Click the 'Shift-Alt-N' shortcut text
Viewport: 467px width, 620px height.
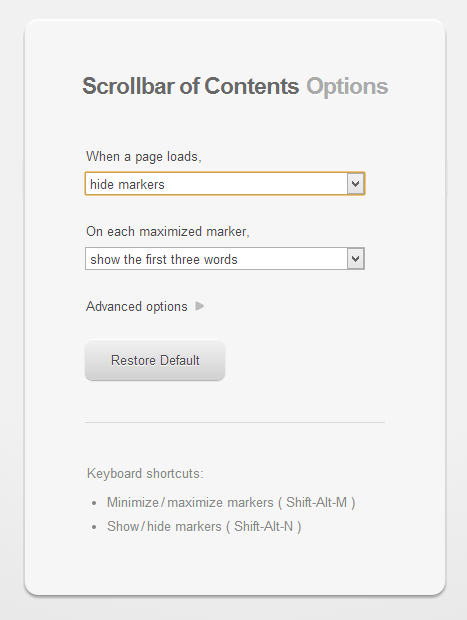tap(264, 527)
